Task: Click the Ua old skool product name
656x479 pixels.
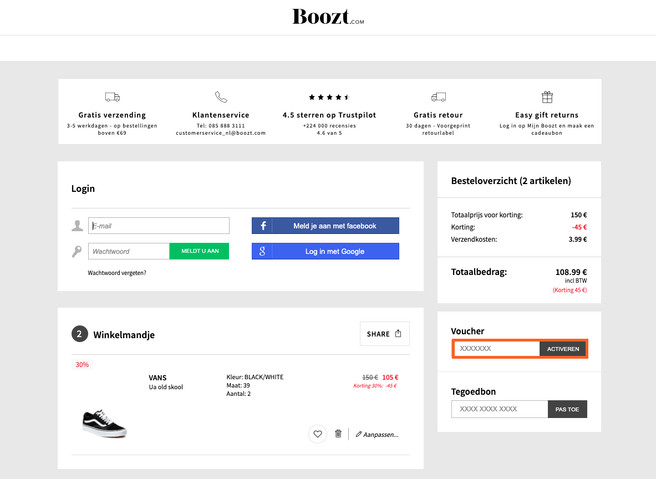Action: (x=166, y=387)
